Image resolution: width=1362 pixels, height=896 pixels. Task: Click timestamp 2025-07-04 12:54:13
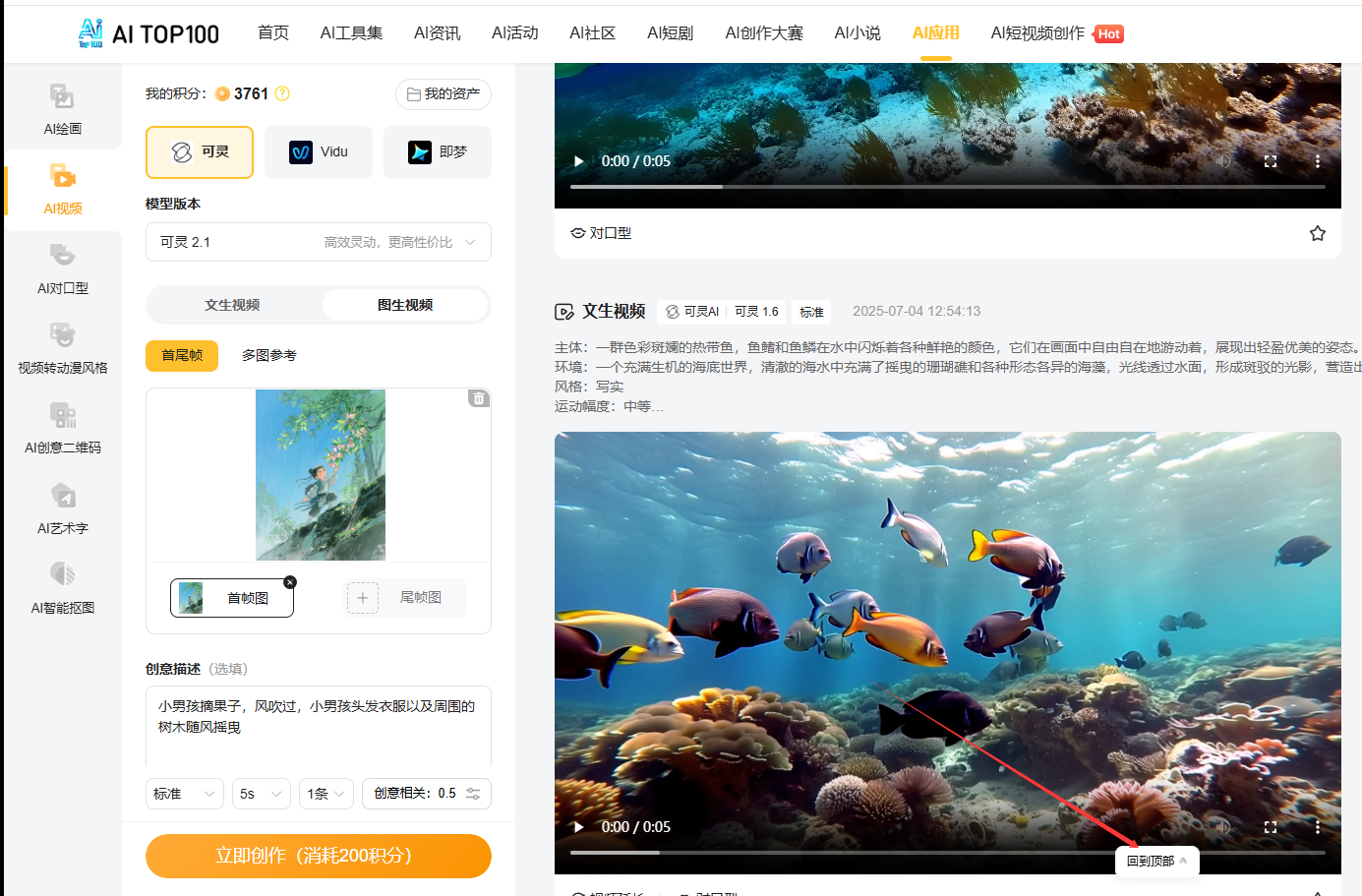[x=917, y=311]
